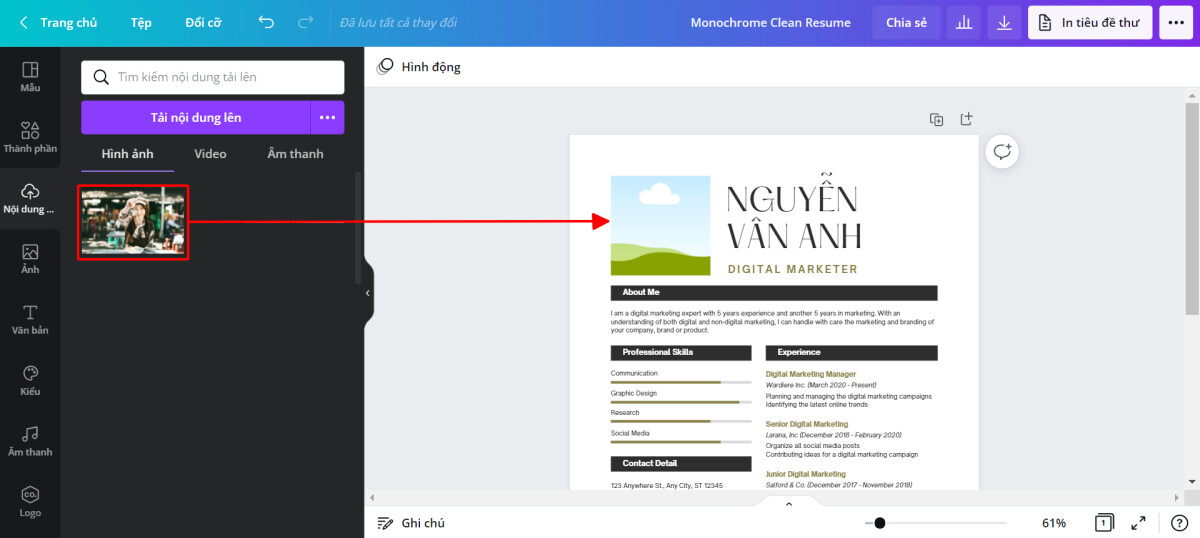Open the Mẫu templates panel
The height and width of the screenshot is (538, 1200).
point(30,77)
